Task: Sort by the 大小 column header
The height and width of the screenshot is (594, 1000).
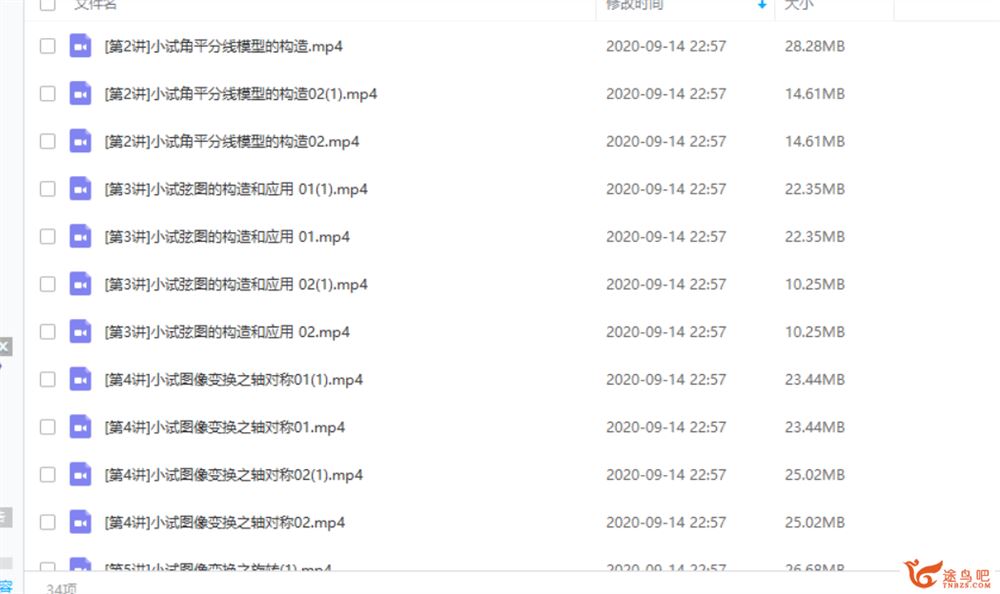Action: pyautogui.click(x=799, y=4)
